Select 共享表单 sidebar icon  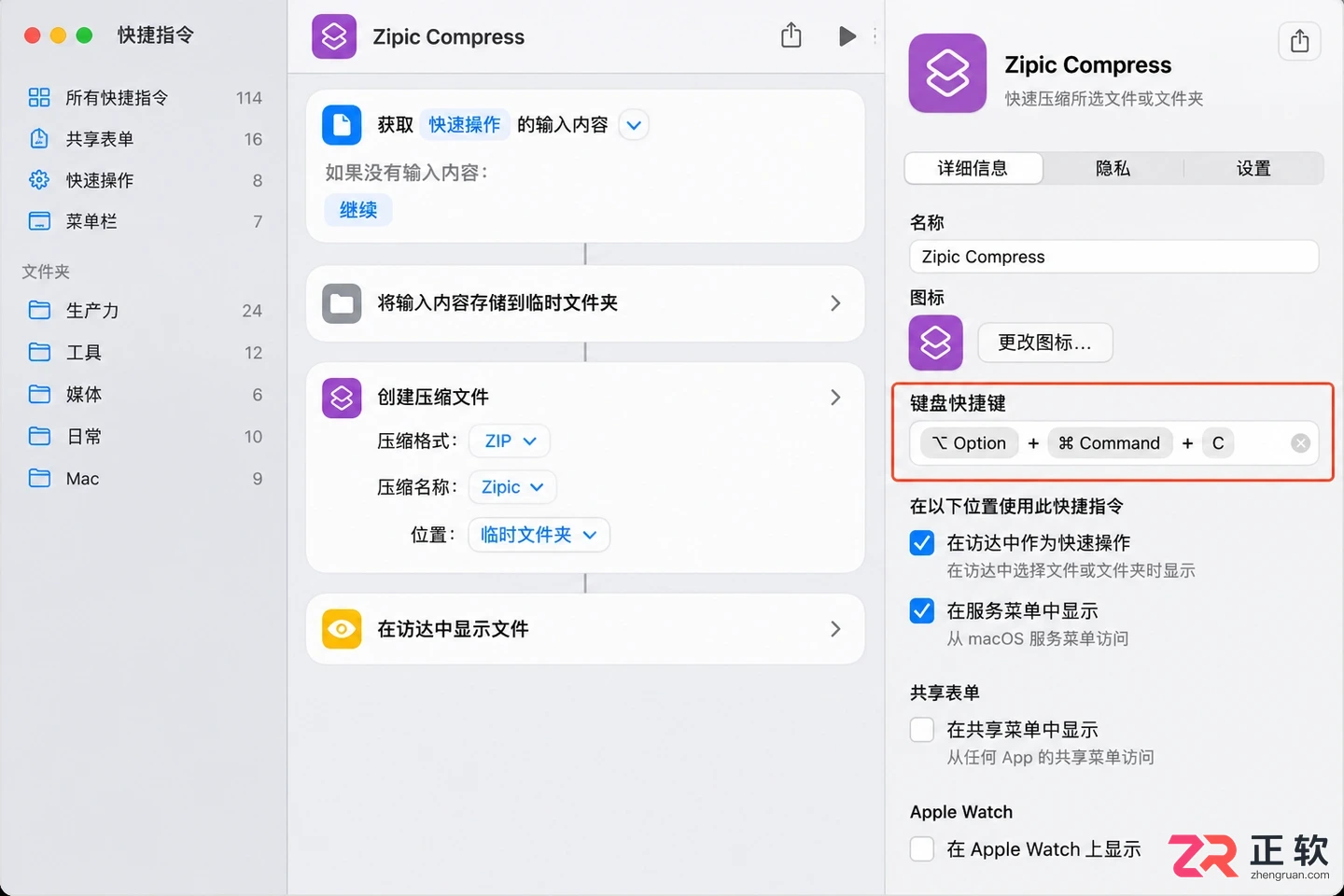[x=39, y=138]
